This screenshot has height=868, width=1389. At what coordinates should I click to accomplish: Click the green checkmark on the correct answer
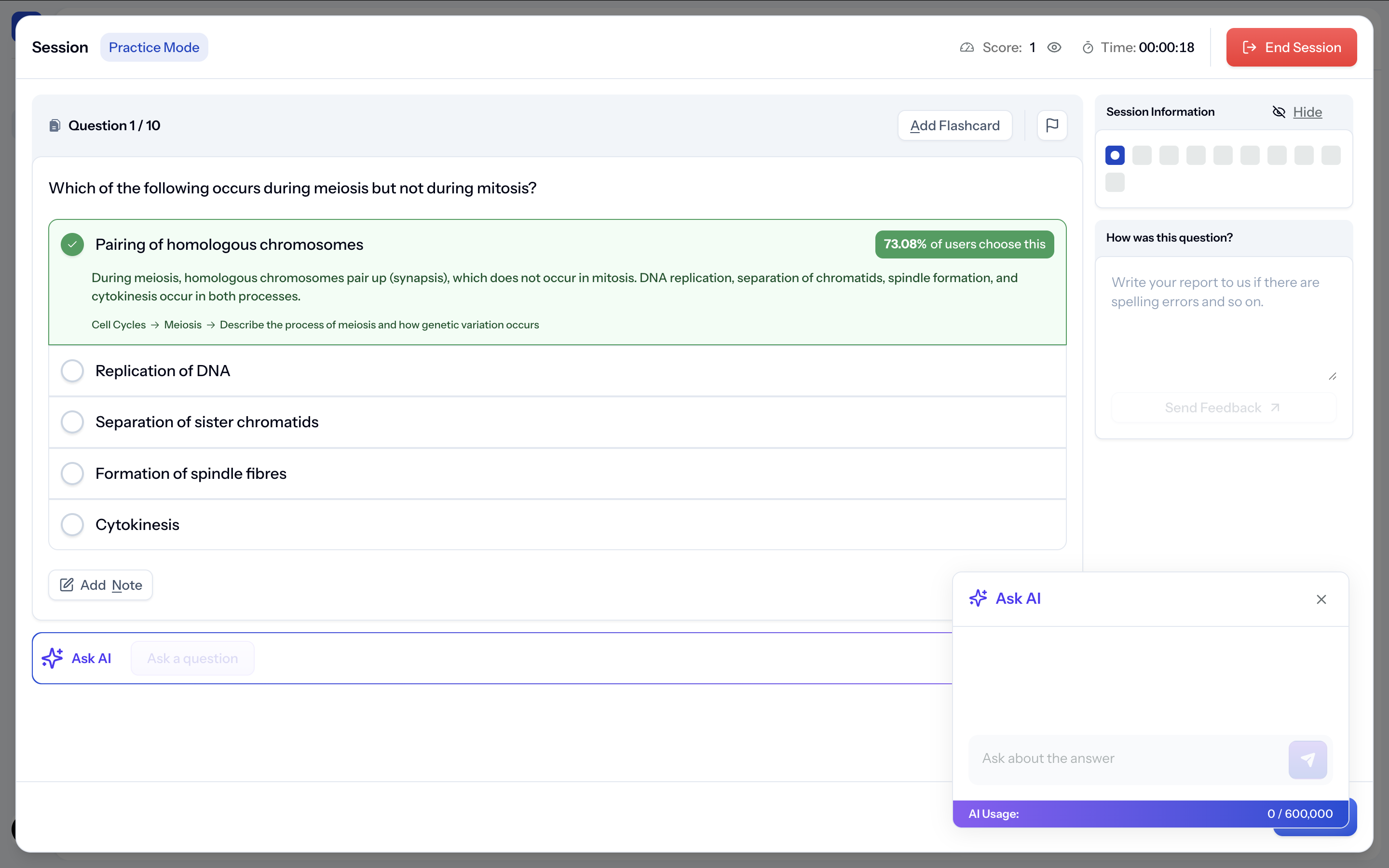(x=72, y=244)
